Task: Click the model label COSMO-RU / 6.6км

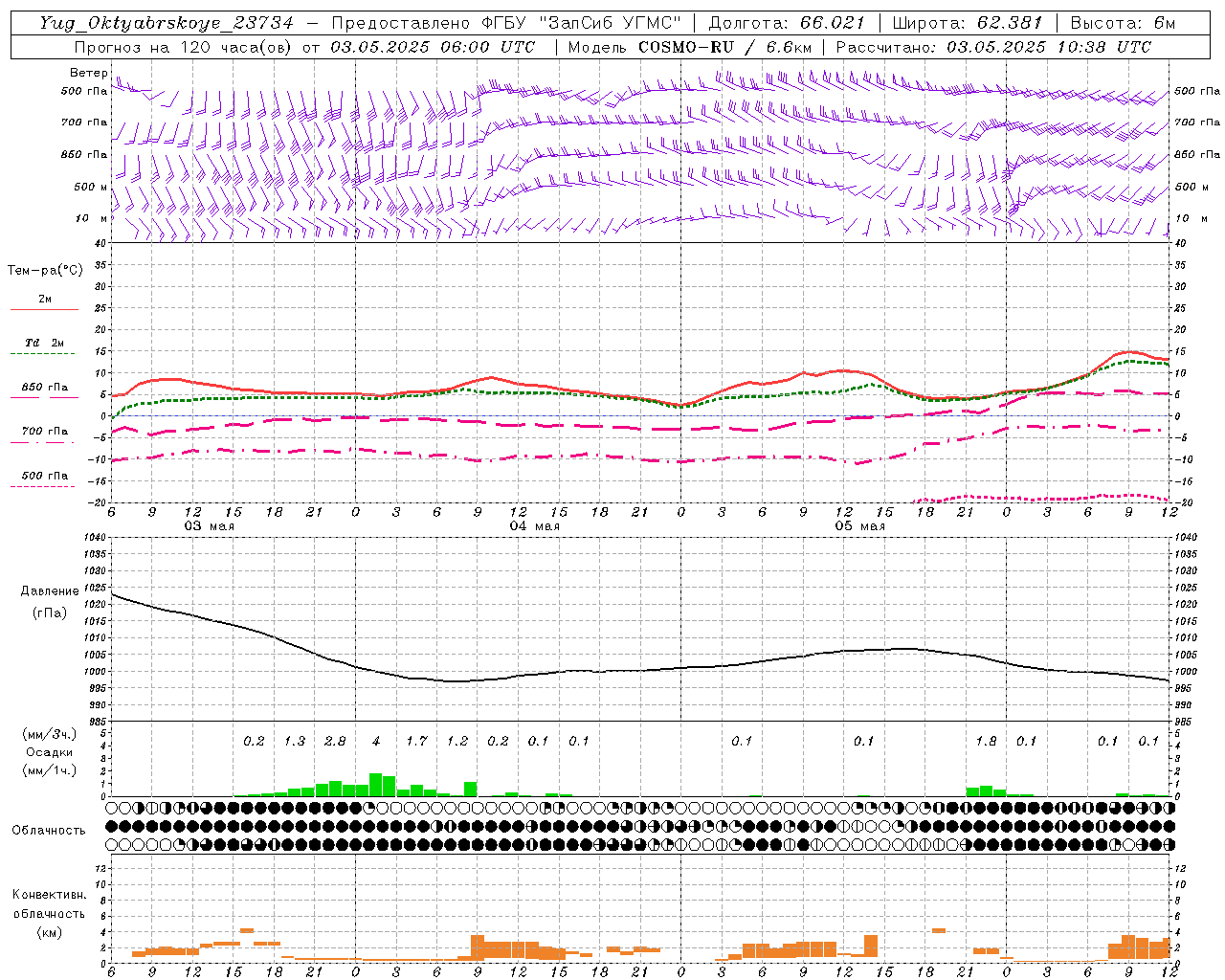Action: click(x=725, y=47)
